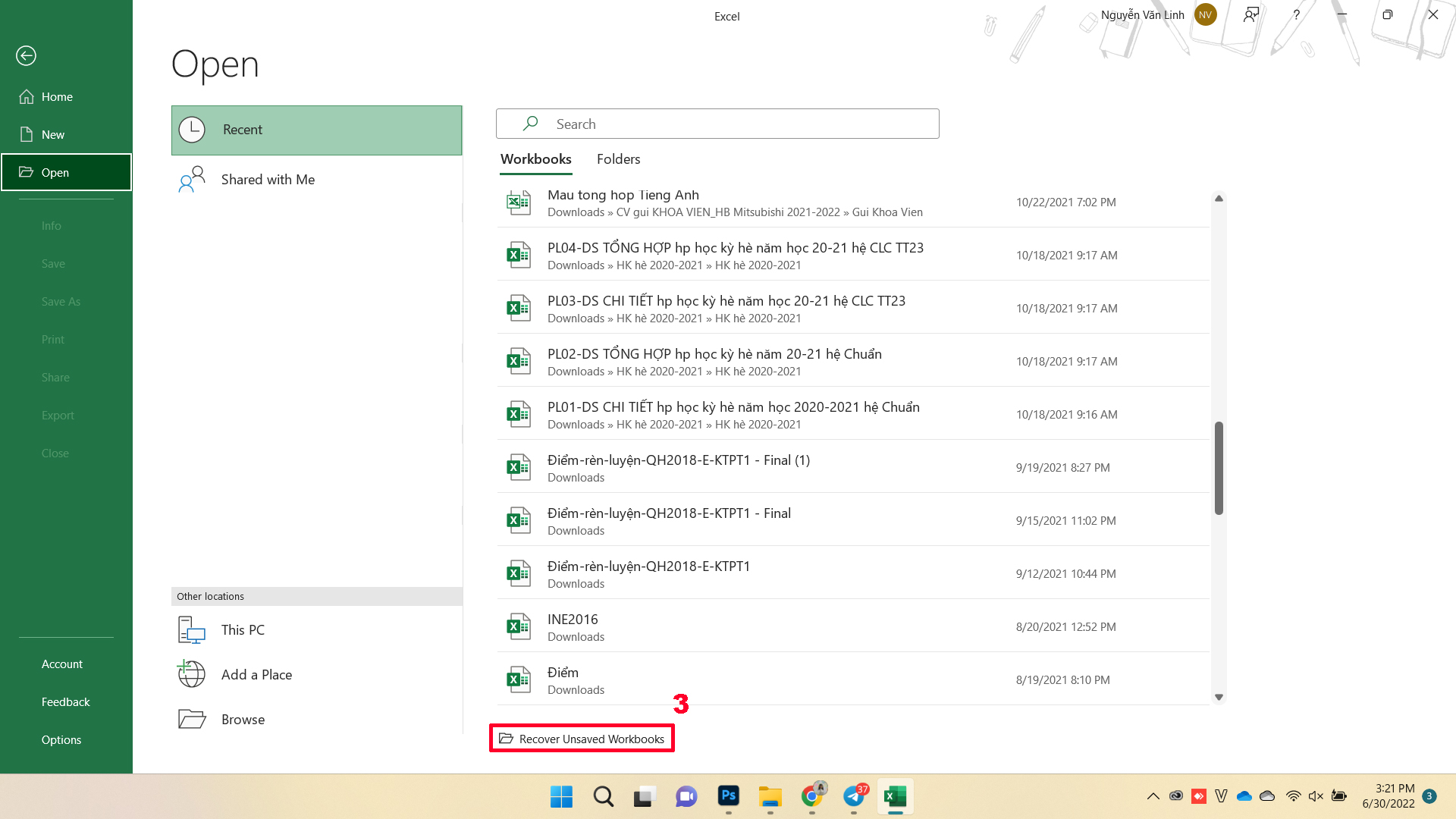Open Điểm-rèn-luyện-QH2018-E-KTPT1 - Final (1)
Image resolution: width=1456 pixels, height=819 pixels.
[853, 467]
